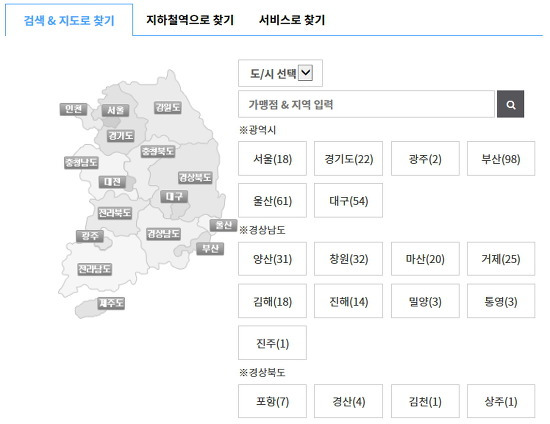Choose the 김천(1) city button

coord(425,401)
